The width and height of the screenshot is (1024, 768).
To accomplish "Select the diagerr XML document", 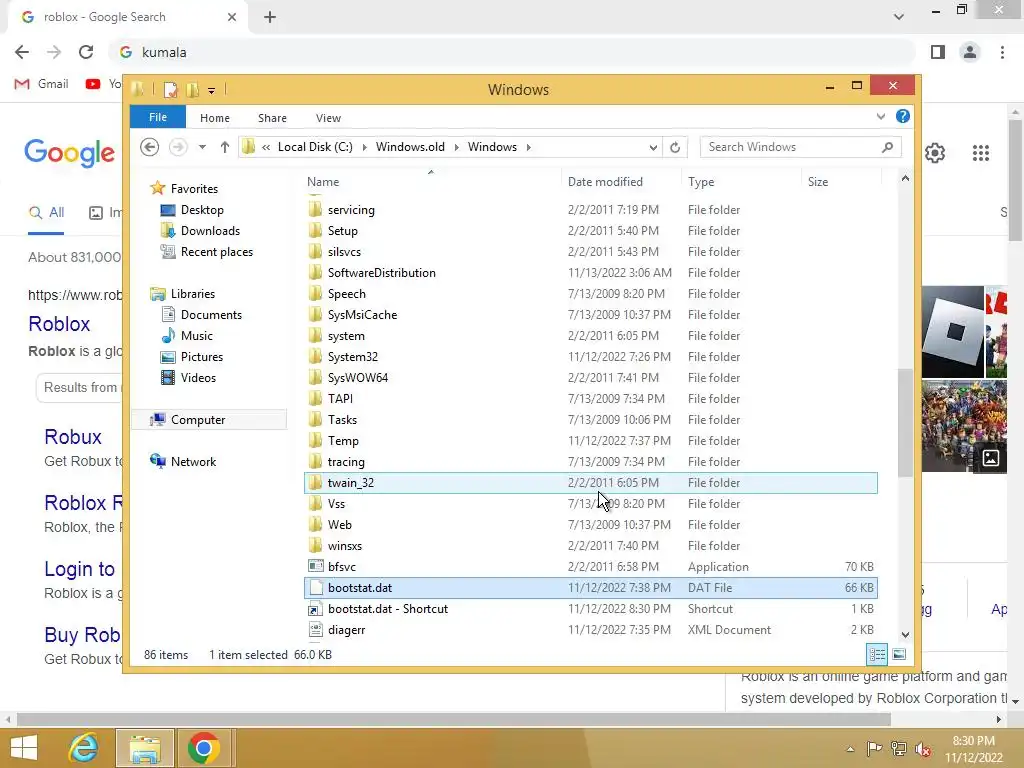I will pos(590,630).
